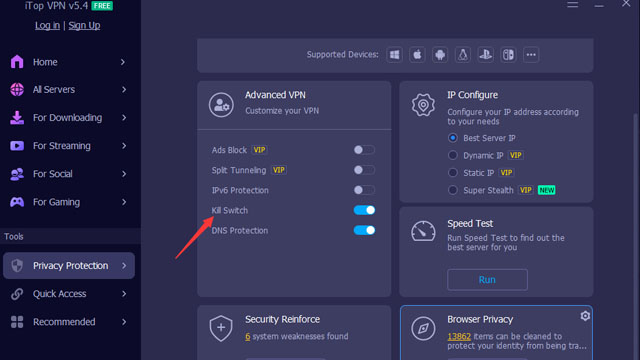Select the Super Stealth radio button
640x360 pixels.
[453, 190]
